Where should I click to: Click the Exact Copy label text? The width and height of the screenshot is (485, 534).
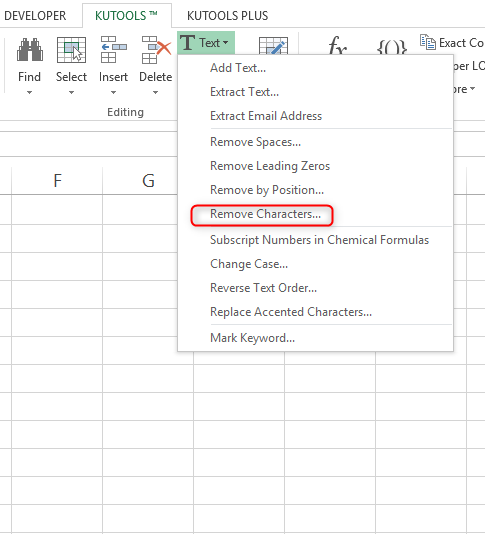click(461, 43)
